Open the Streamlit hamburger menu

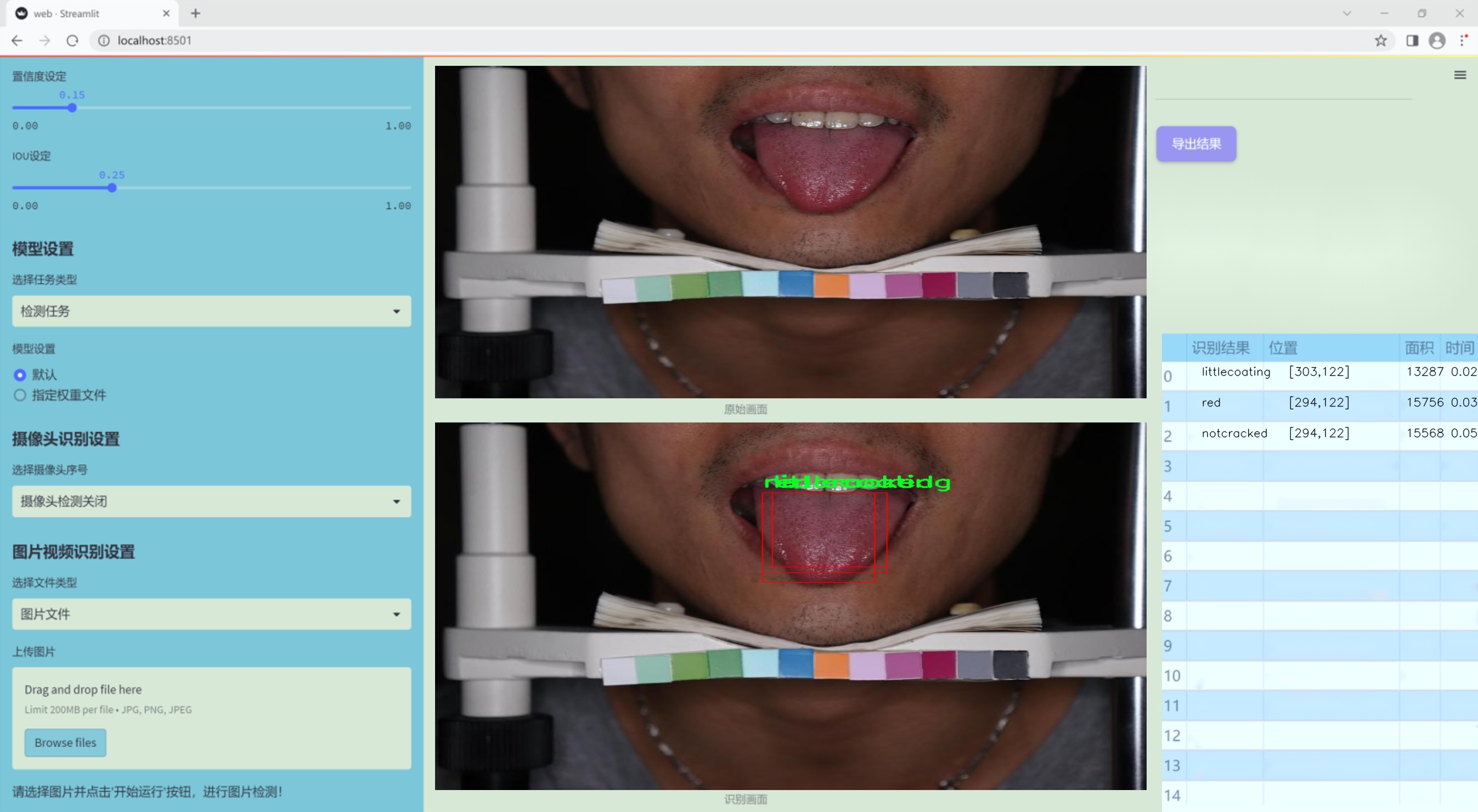pyautogui.click(x=1460, y=75)
